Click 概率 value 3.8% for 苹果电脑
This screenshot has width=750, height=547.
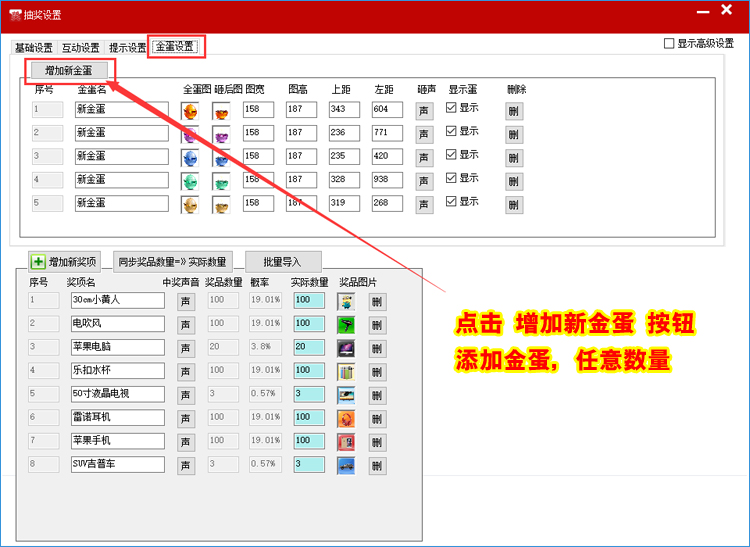265,347
